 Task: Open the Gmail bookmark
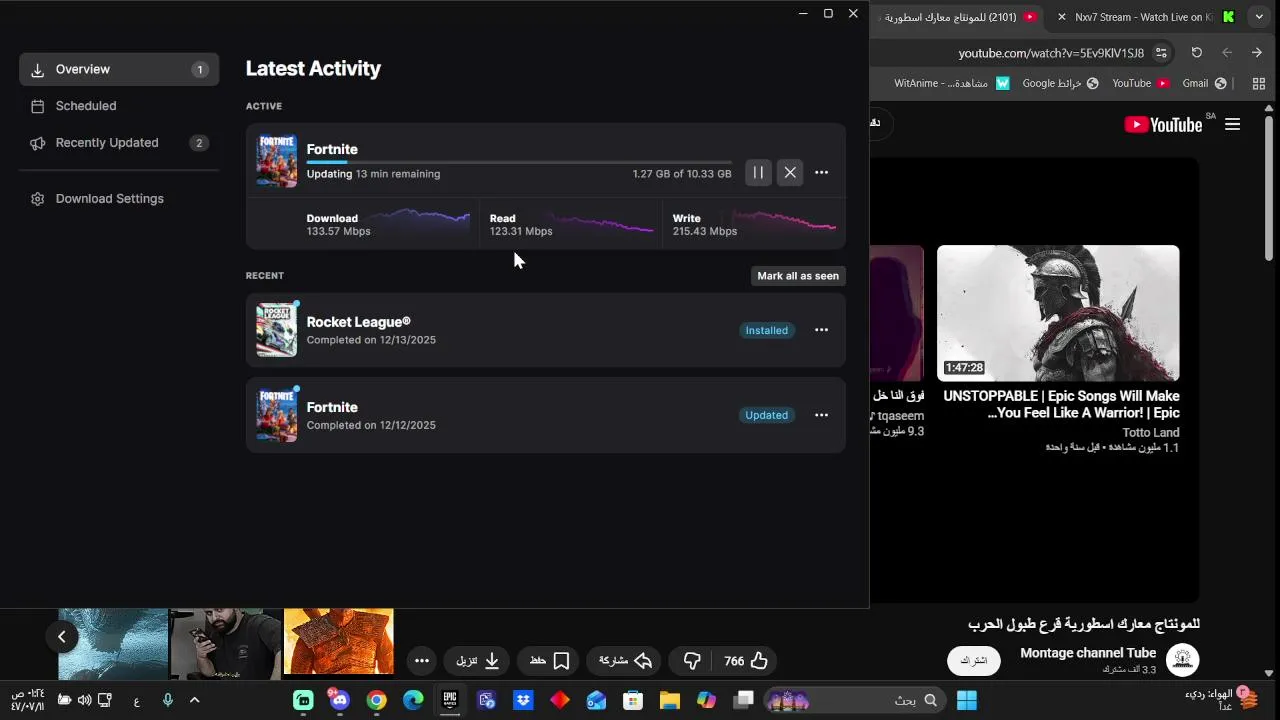pos(1204,83)
